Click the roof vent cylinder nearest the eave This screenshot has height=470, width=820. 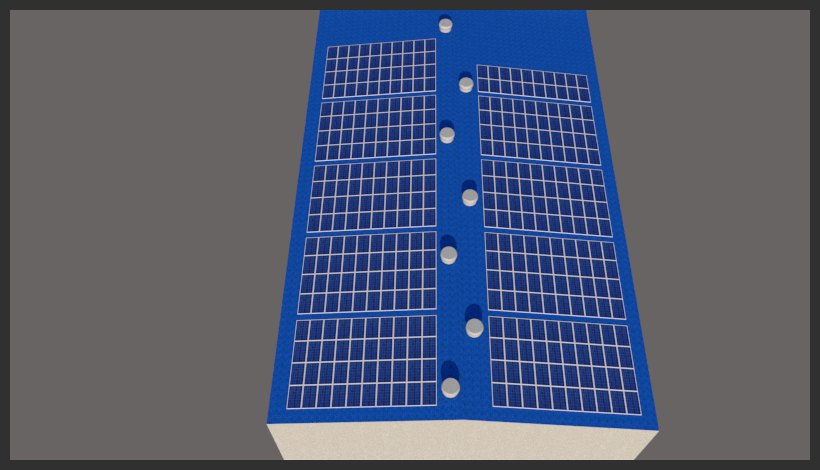coord(451,386)
